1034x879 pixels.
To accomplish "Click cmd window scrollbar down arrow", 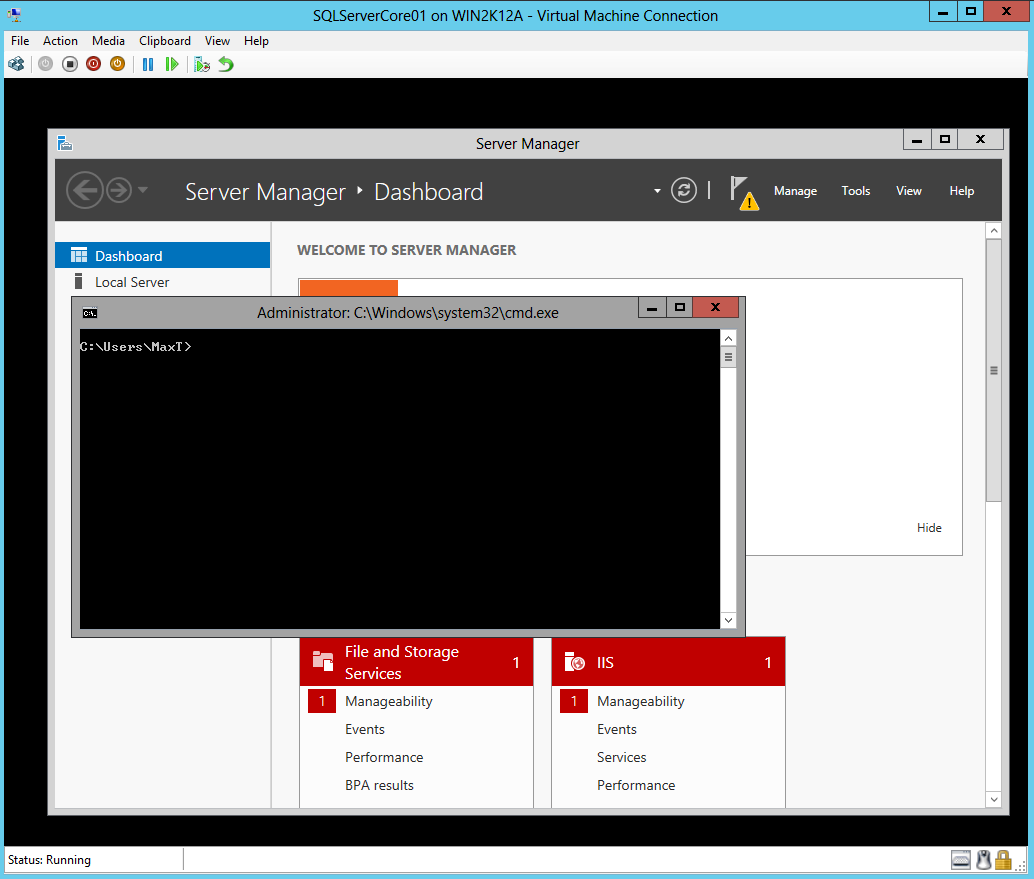I will coord(728,620).
